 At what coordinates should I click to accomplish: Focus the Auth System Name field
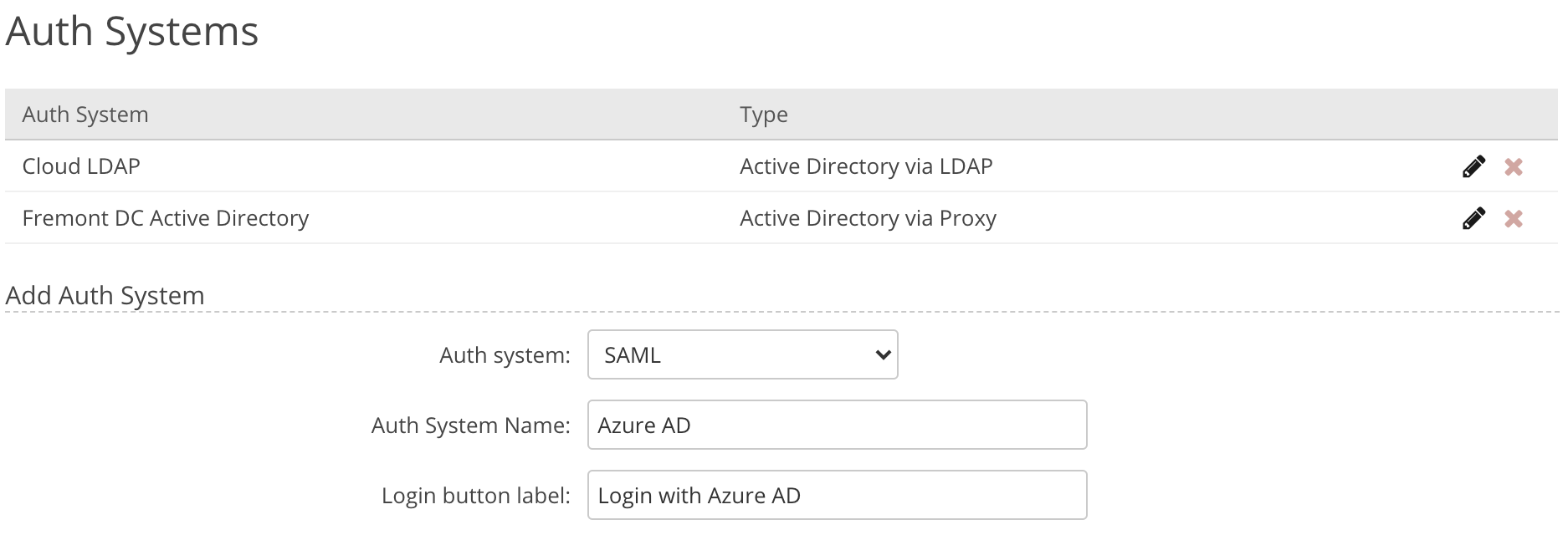click(x=837, y=425)
